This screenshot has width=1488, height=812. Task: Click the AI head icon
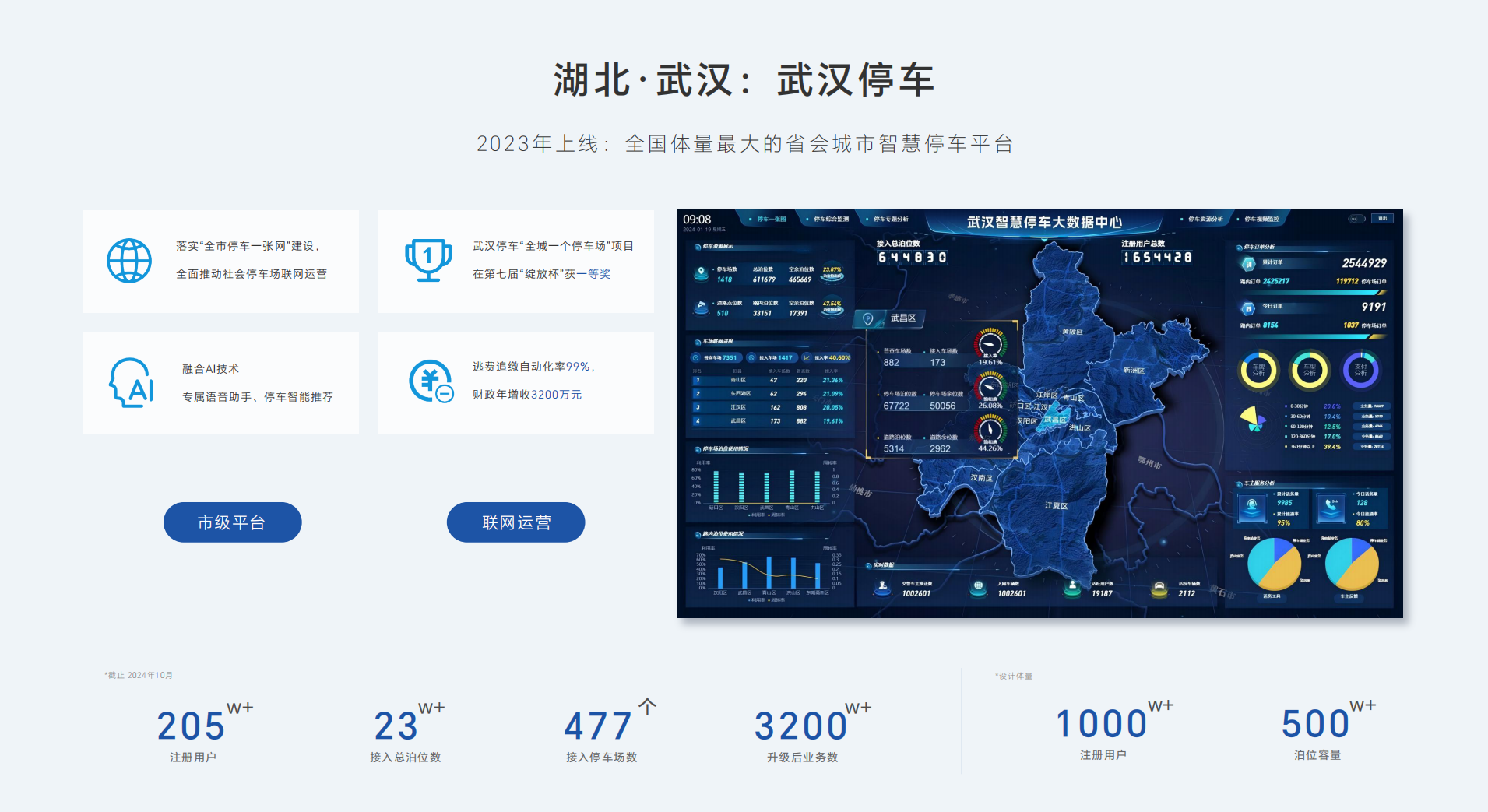point(131,382)
